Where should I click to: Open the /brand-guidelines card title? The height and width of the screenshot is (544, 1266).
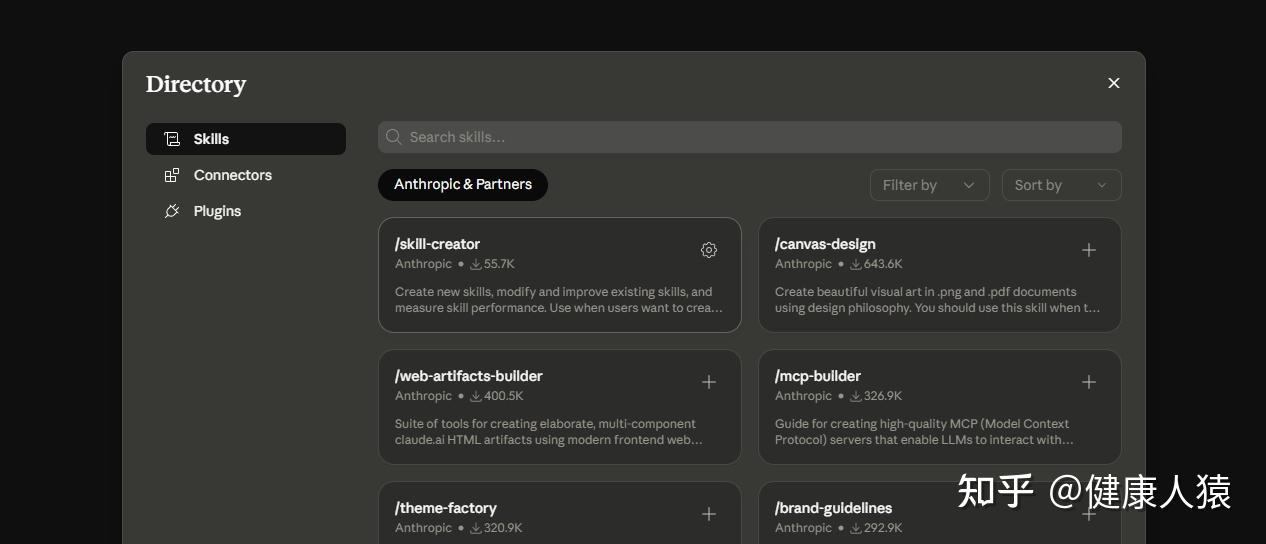click(834, 508)
